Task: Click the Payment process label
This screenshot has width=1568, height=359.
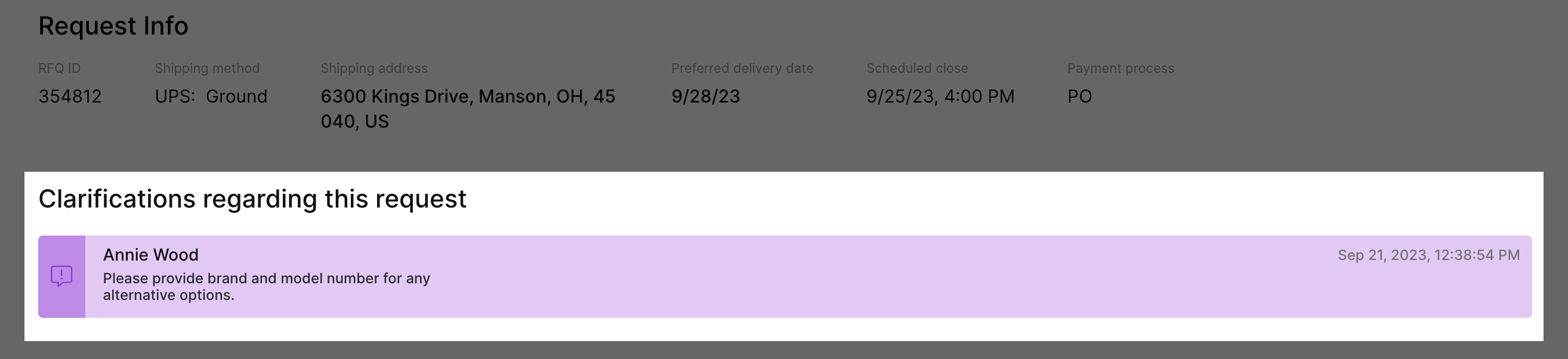Action: click(1120, 68)
